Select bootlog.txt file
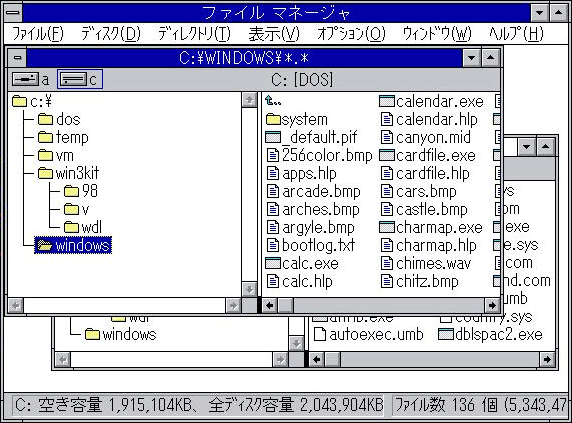This screenshot has width=572, height=423. tap(310, 245)
